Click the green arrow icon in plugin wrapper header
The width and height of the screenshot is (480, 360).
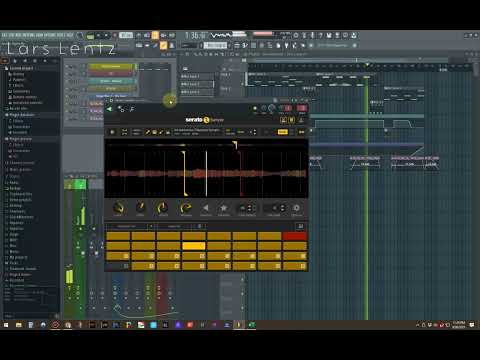click(109, 109)
